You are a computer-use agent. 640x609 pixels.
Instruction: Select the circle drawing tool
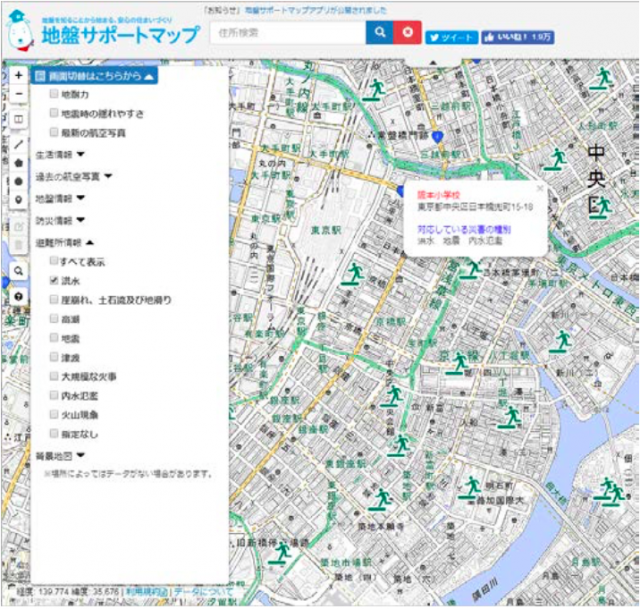[18, 181]
